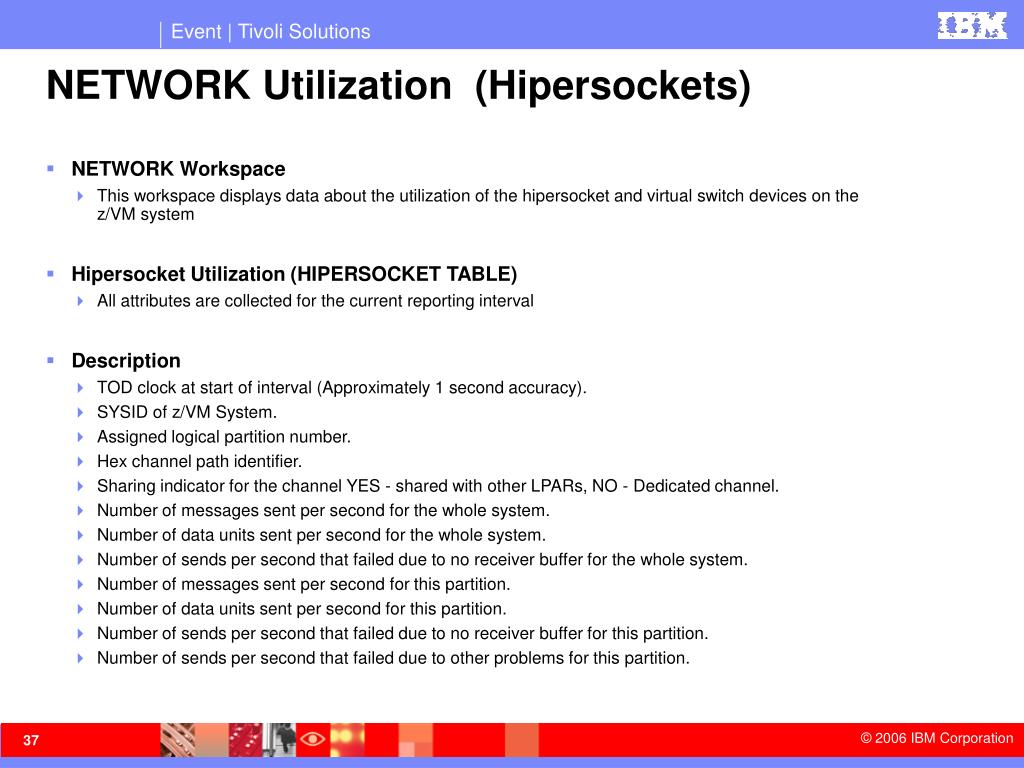Select 'Sharing indicator for the channel' line
The image size is (1024, 768).
point(438,486)
